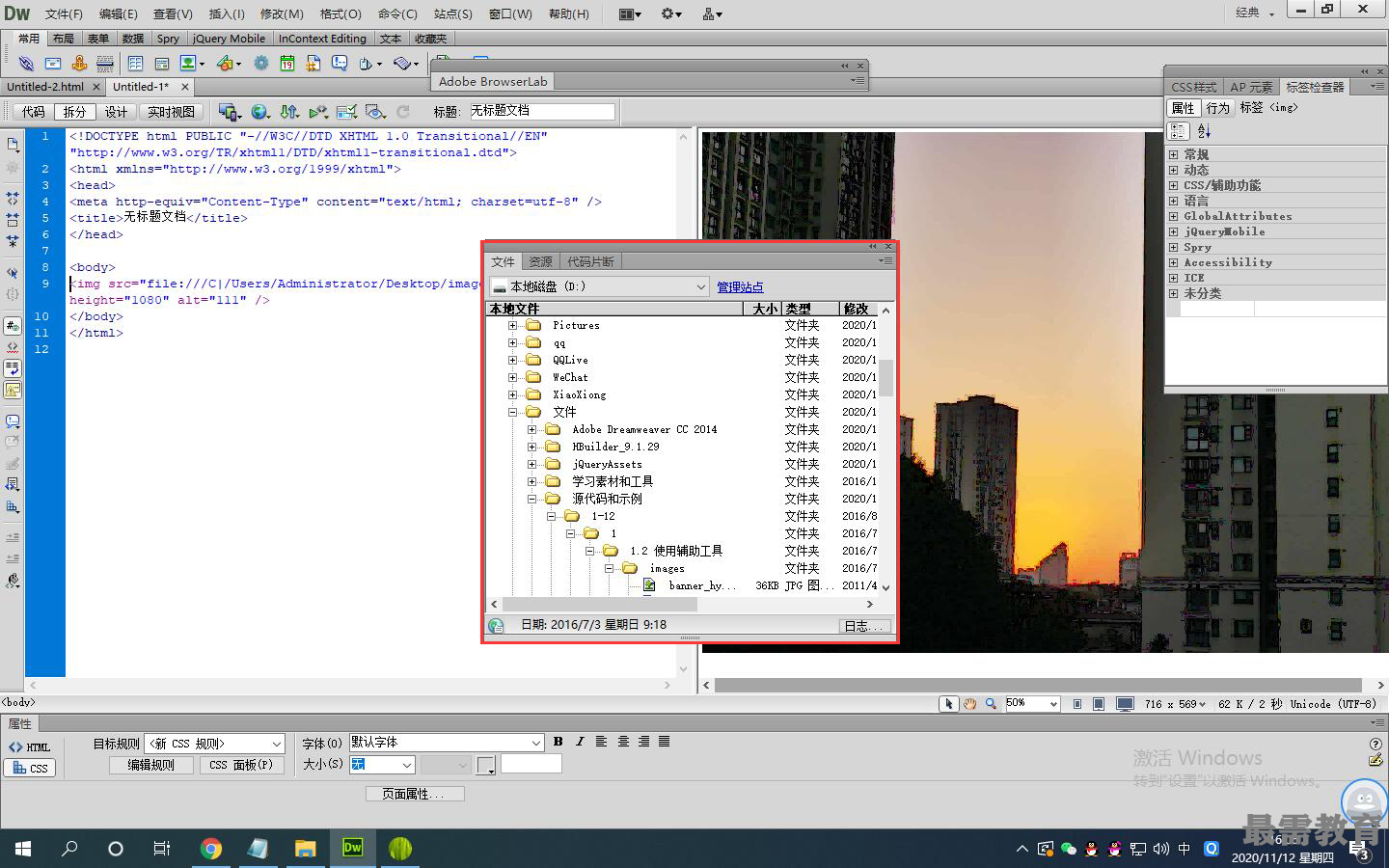Screen dimensions: 1389x868
Task: Open Multiscreen preview icon
Action: click(x=229, y=112)
